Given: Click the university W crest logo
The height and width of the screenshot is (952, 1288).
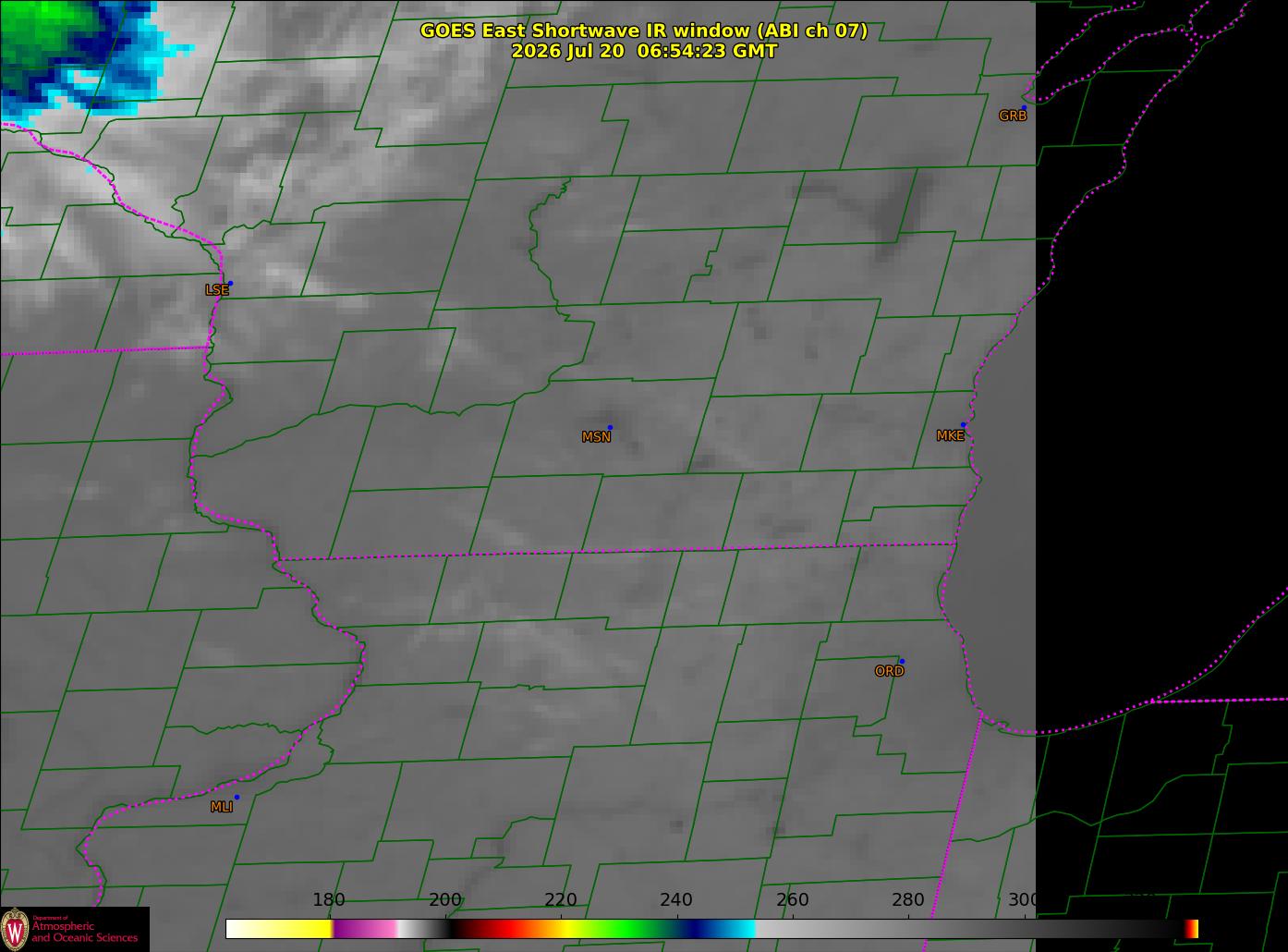Looking at the screenshot, I should 15,929.
